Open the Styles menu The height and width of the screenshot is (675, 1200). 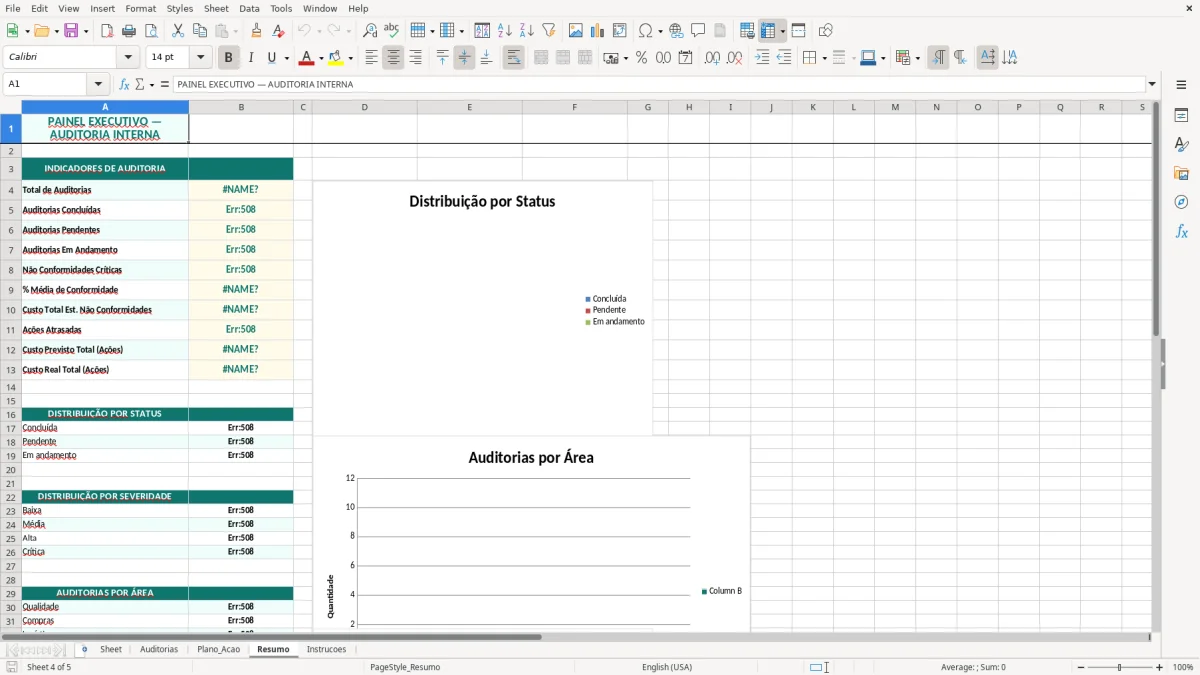coord(180,8)
